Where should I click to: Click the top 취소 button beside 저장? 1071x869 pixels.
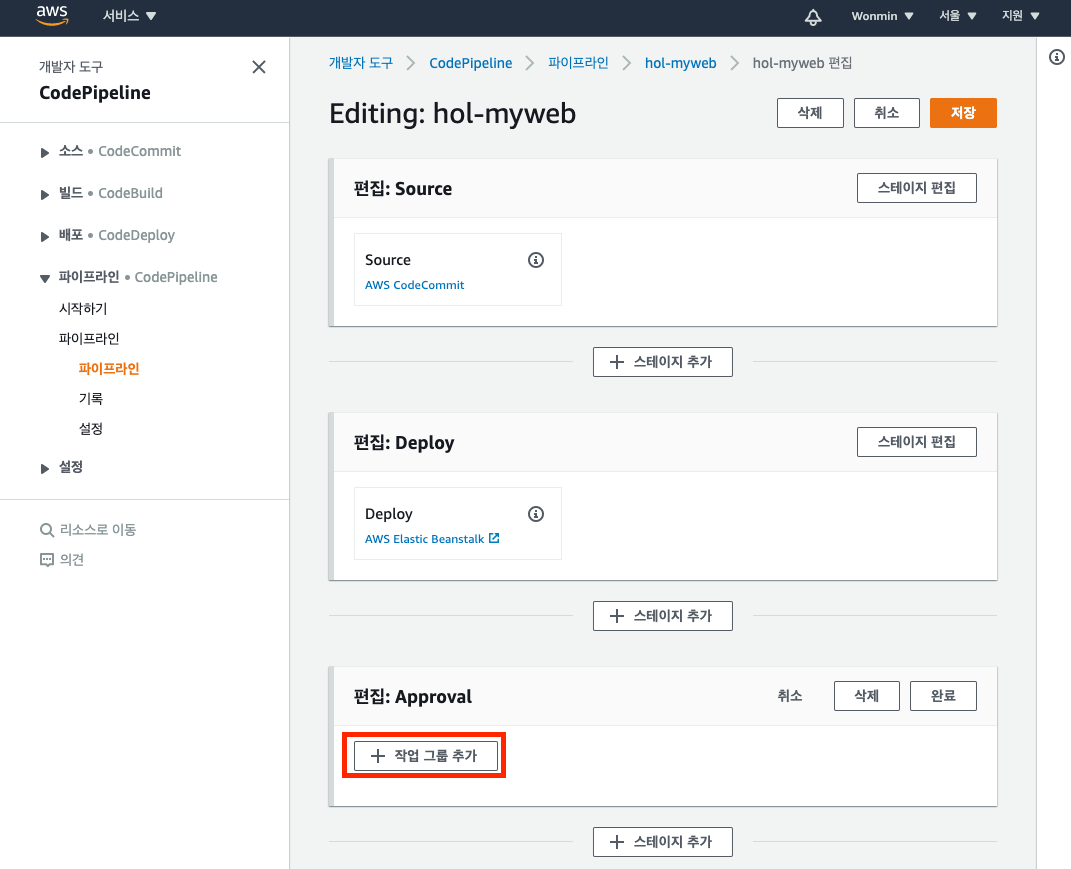point(887,113)
